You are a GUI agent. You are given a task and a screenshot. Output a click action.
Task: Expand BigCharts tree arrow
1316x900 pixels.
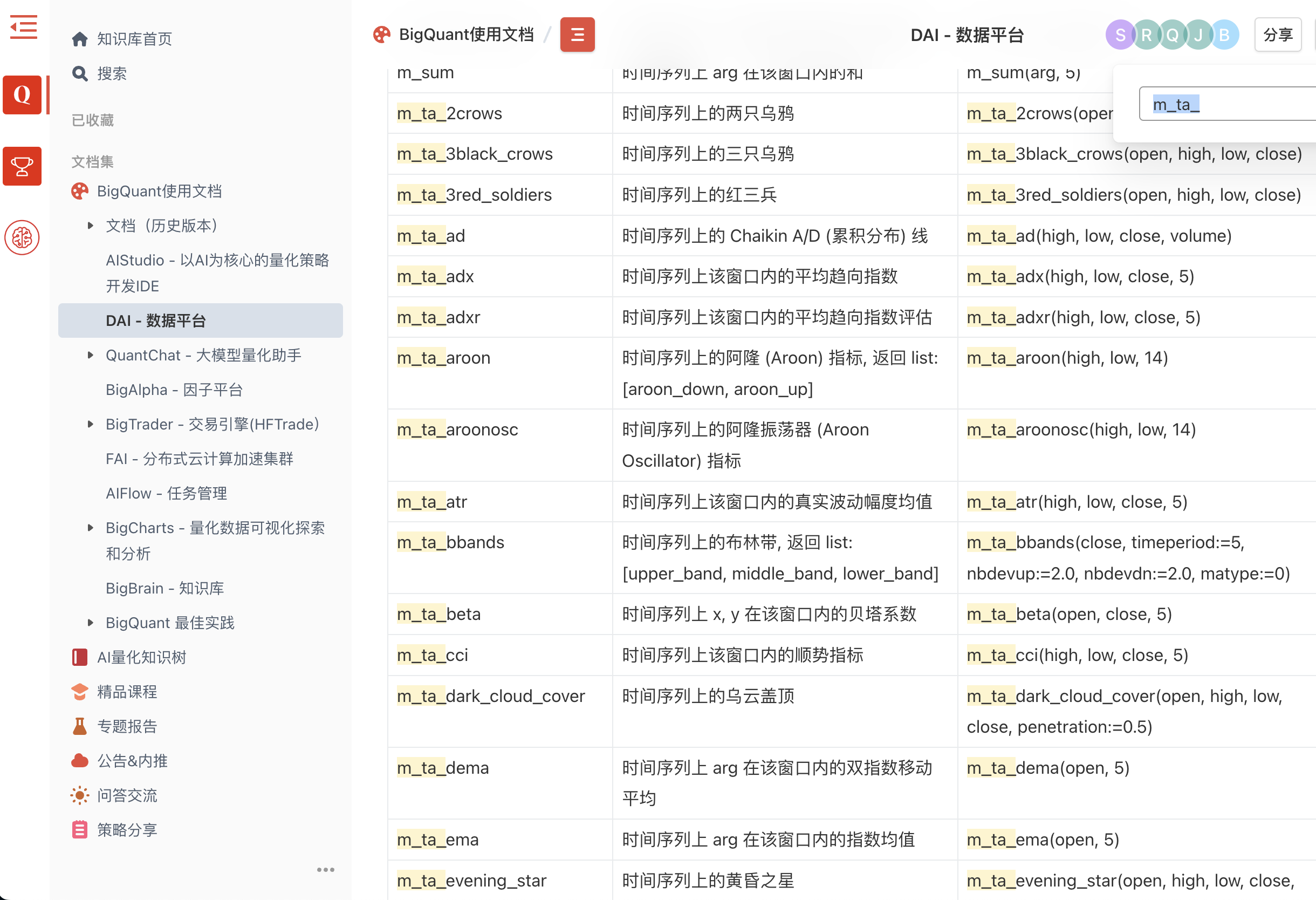[x=90, y=528]
